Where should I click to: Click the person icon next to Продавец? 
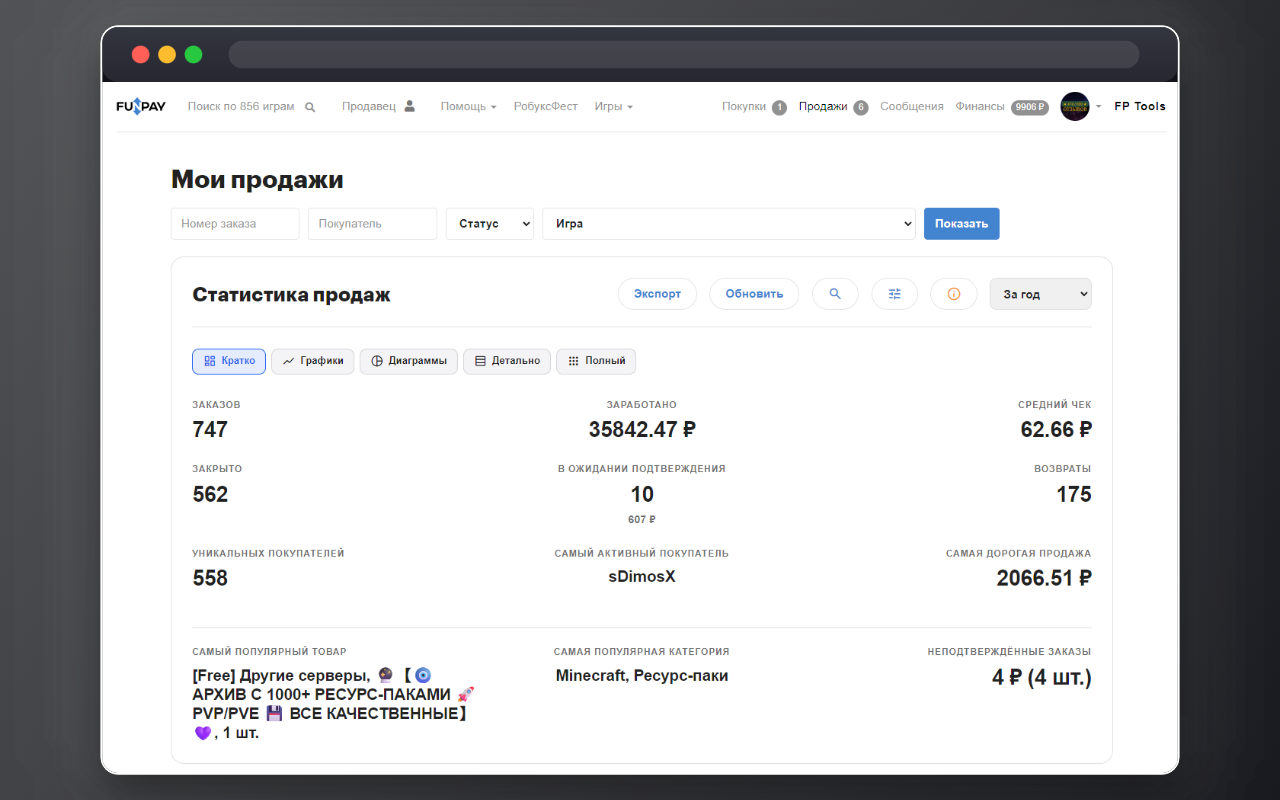[x=409, y=106]
